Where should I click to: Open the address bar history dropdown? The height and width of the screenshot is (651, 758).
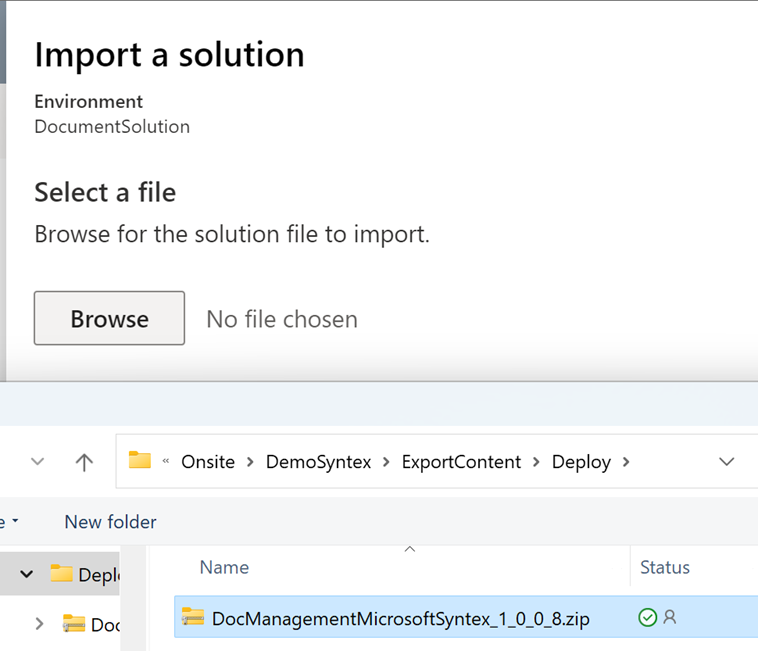727,462
